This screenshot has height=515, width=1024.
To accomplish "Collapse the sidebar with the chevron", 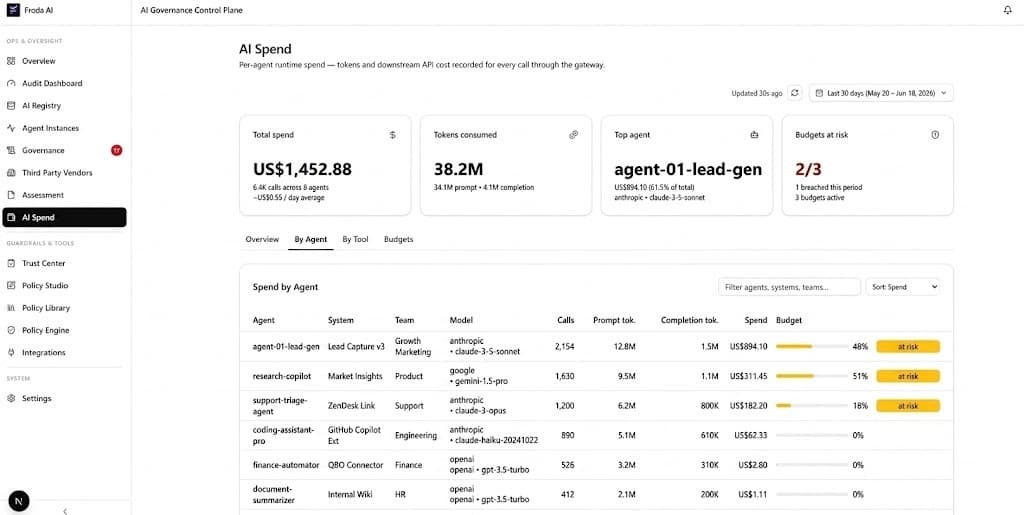I will 65,511.
